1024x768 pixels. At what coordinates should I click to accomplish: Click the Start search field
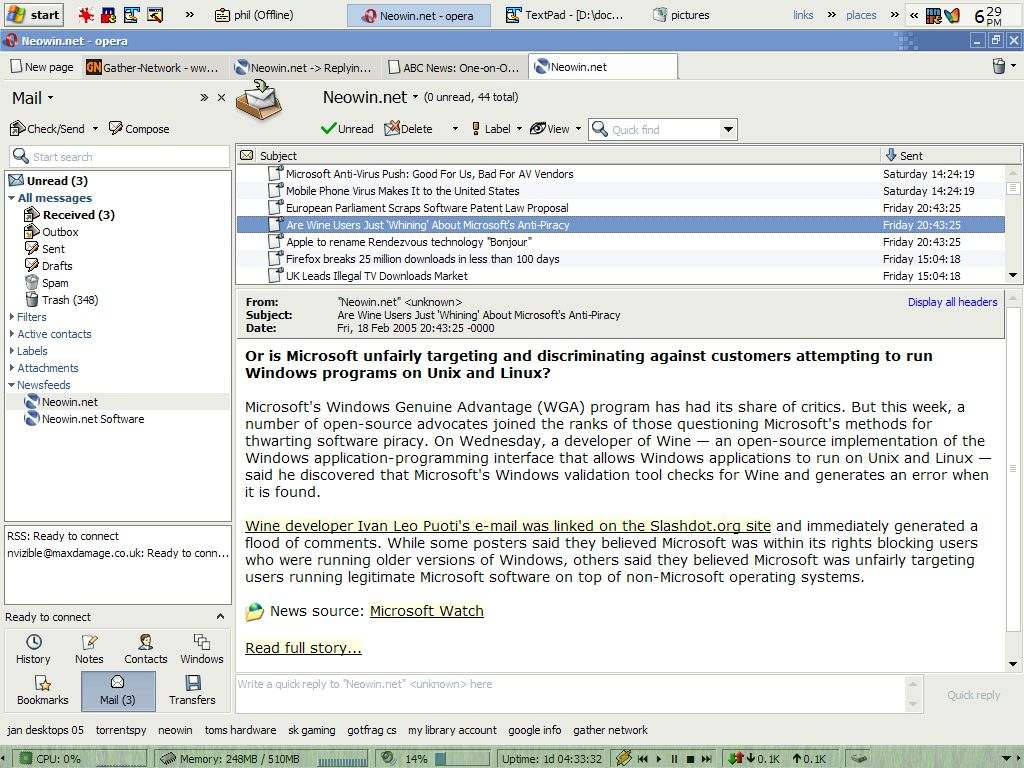pos(120,156)
